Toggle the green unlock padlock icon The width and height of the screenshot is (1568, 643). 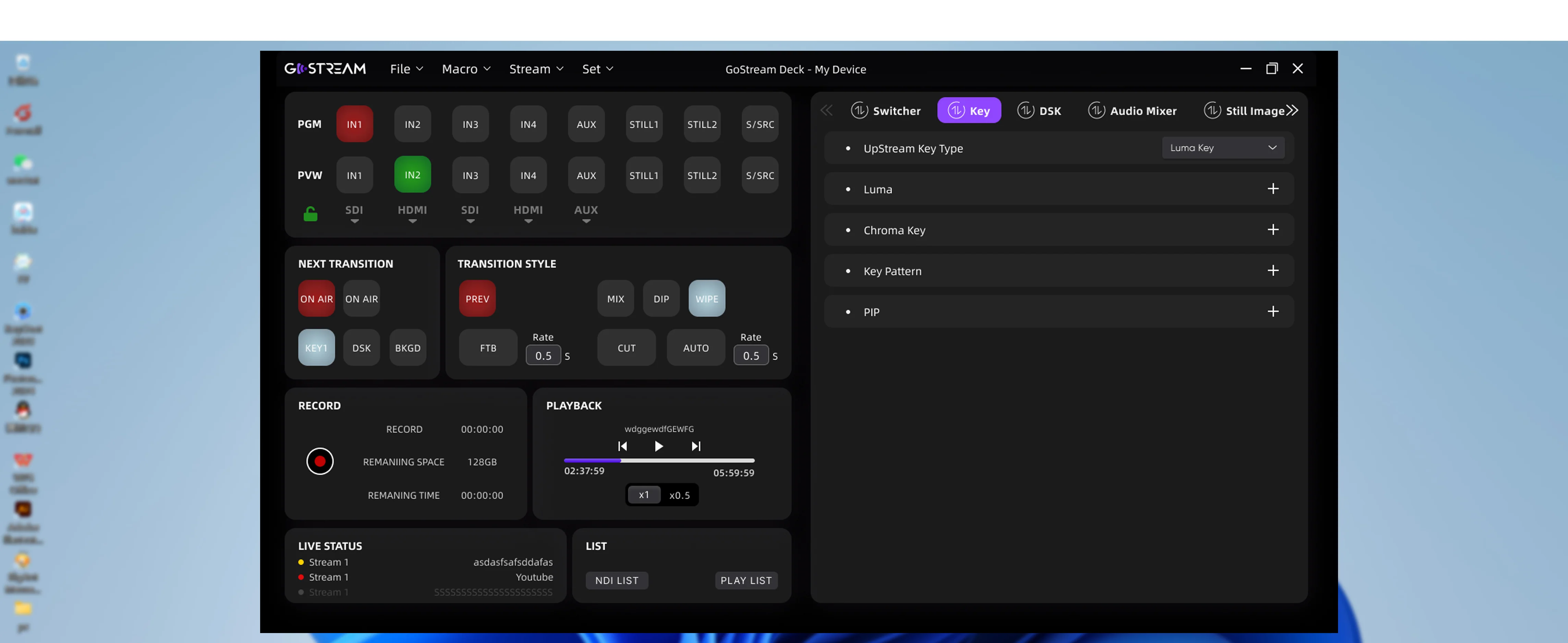[x=311, y=214]
